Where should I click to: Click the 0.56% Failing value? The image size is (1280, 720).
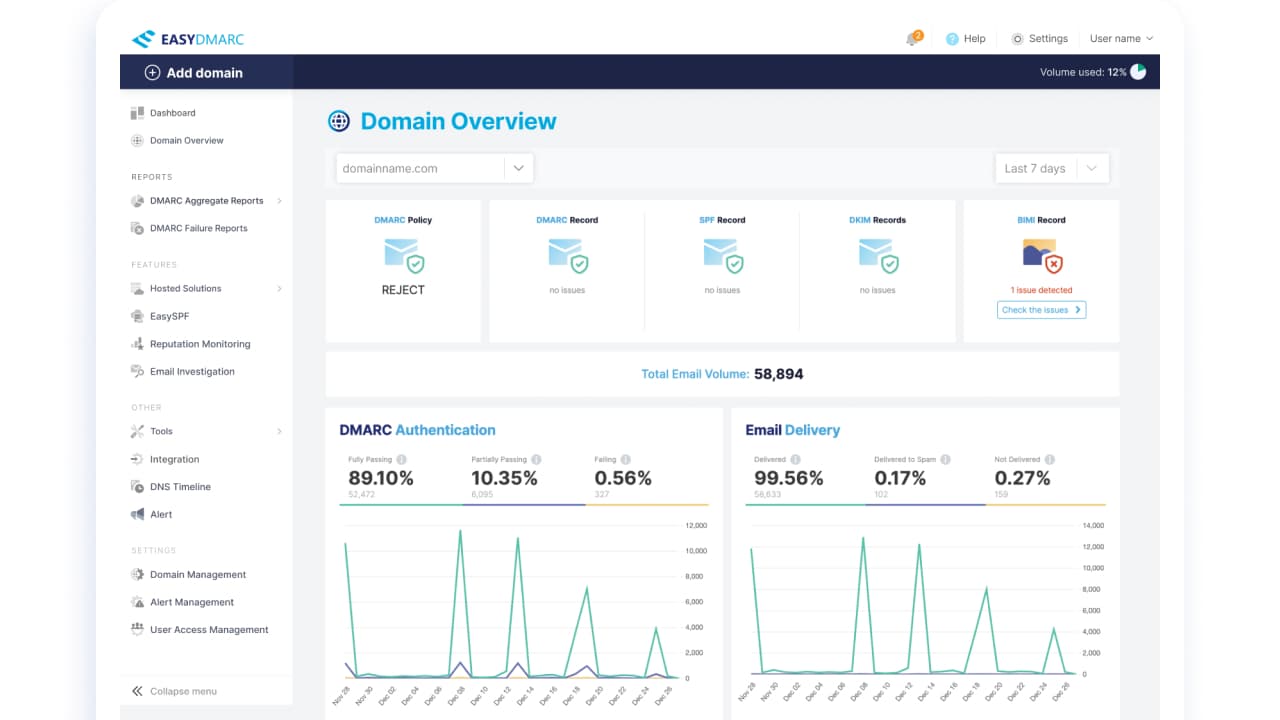tap(623, 478)
